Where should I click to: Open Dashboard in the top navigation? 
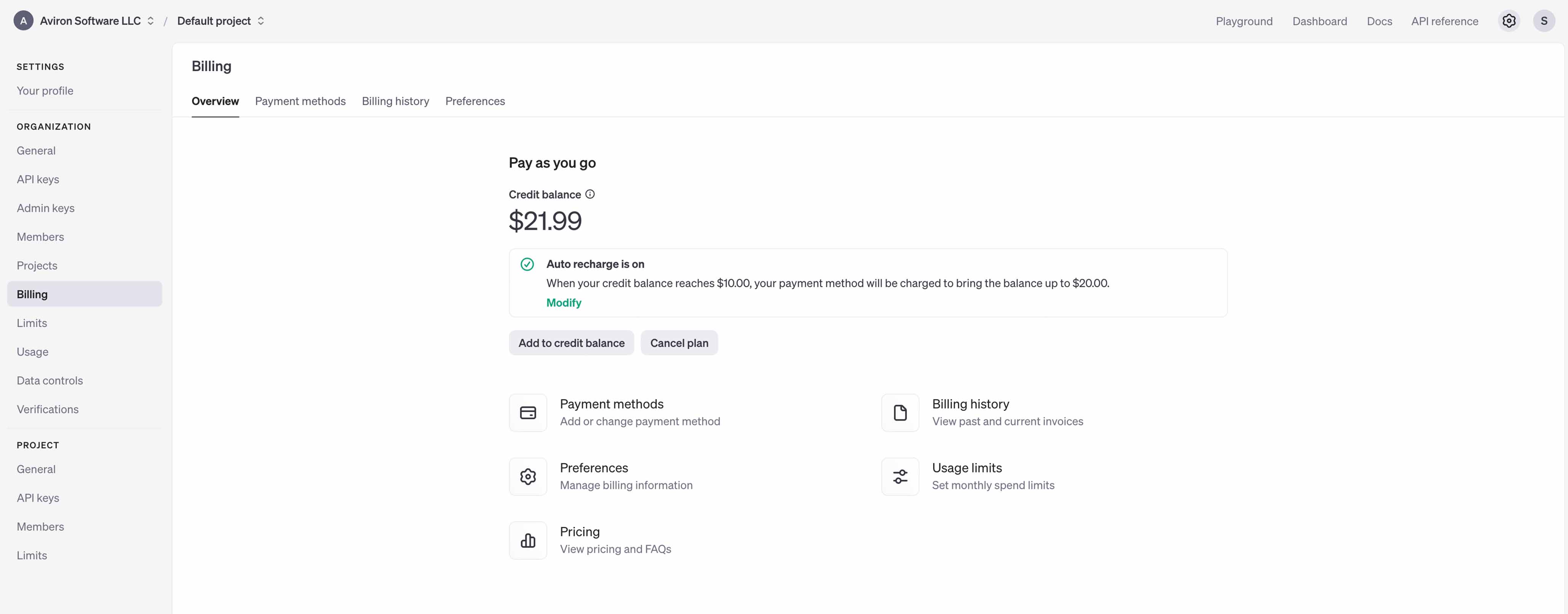pyautogui.click(x=1319, y=21)
